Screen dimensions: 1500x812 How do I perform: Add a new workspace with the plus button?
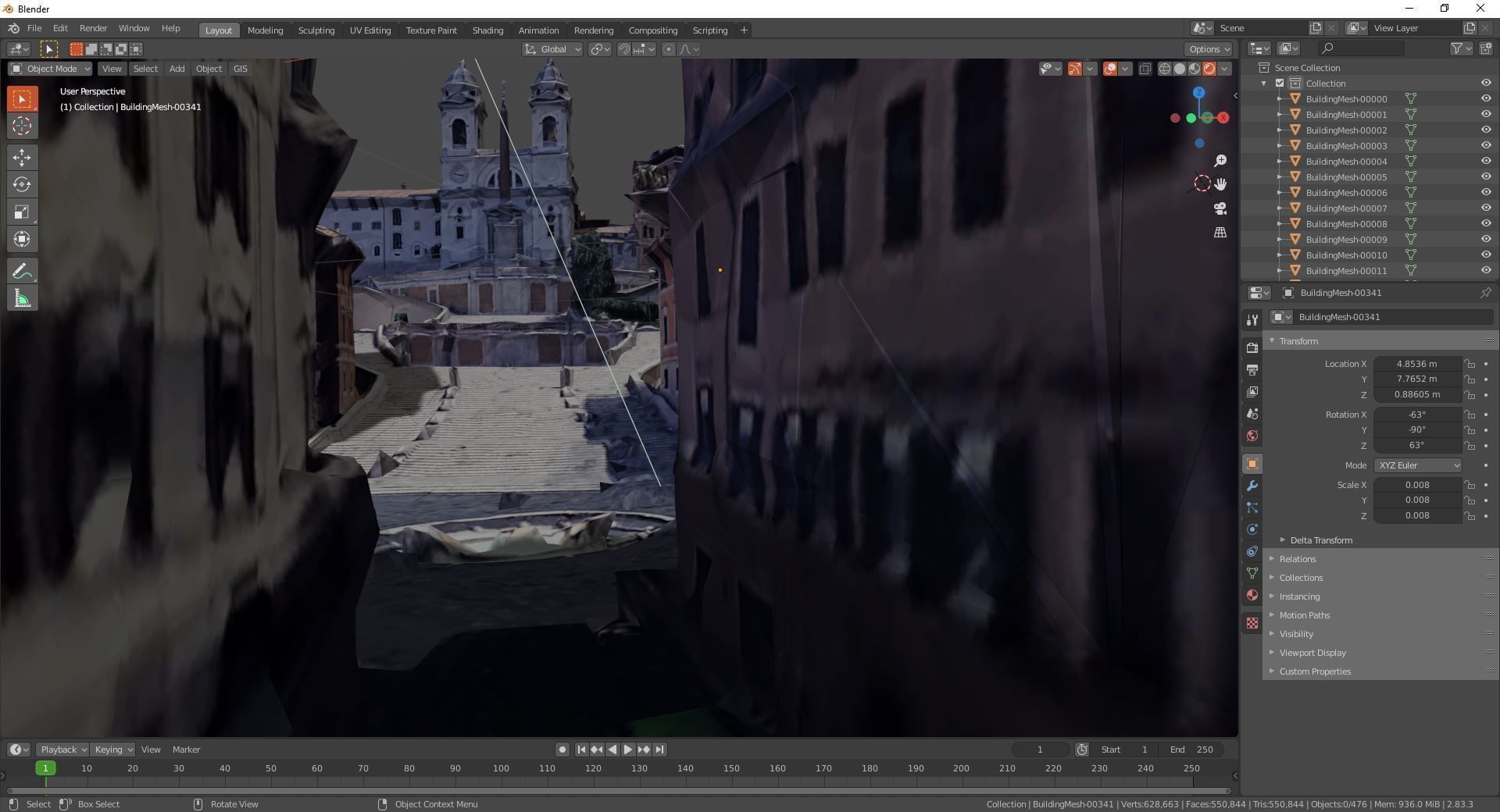pyautogui.click(x=744, y=30)
